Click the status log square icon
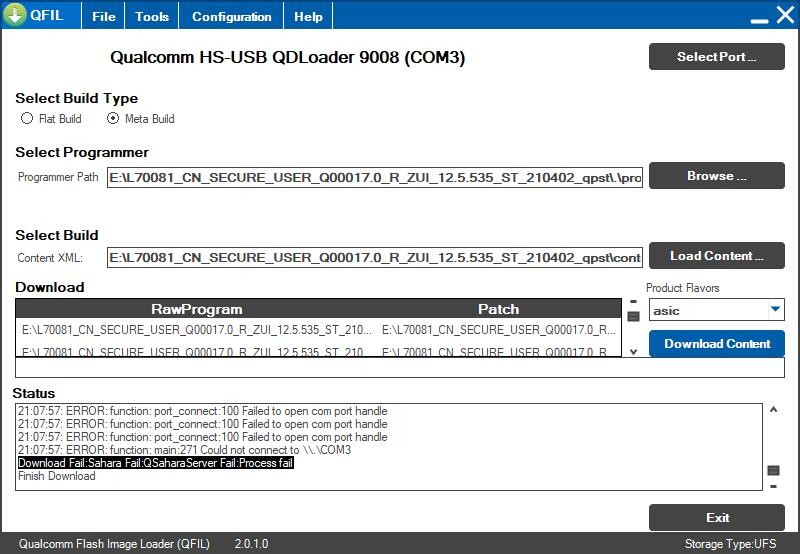 pos(773,470)
